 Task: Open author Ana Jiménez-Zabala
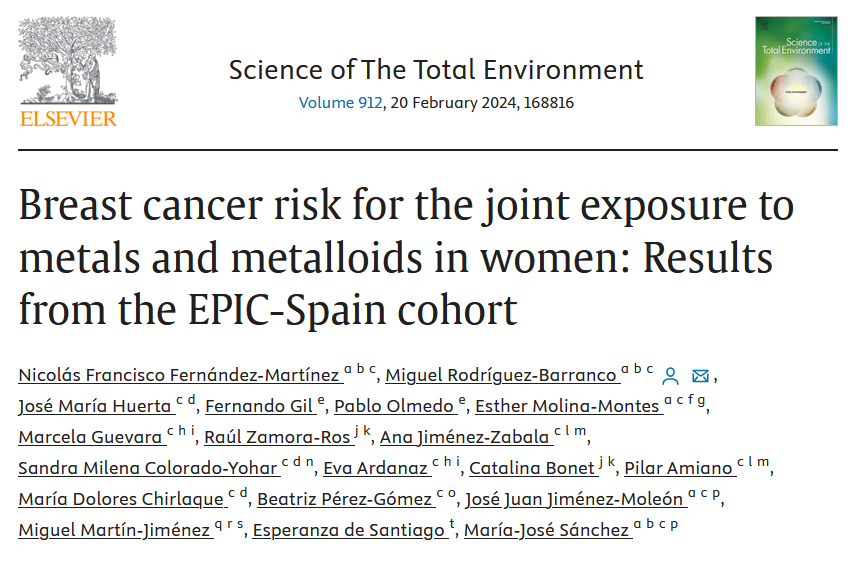tap(464, 438)
